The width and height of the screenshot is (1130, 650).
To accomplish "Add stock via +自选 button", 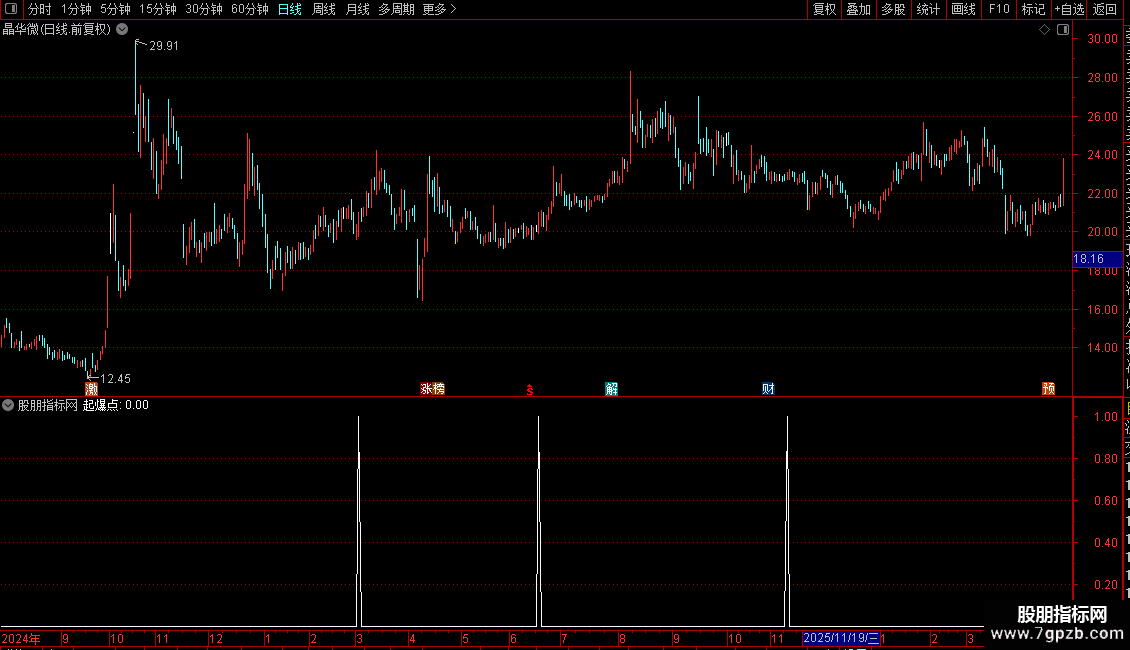I will [1069, 9].
